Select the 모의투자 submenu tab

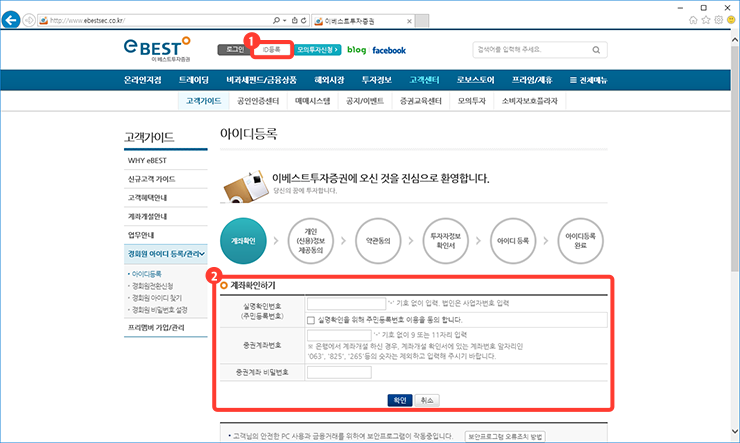click(471, 101)
